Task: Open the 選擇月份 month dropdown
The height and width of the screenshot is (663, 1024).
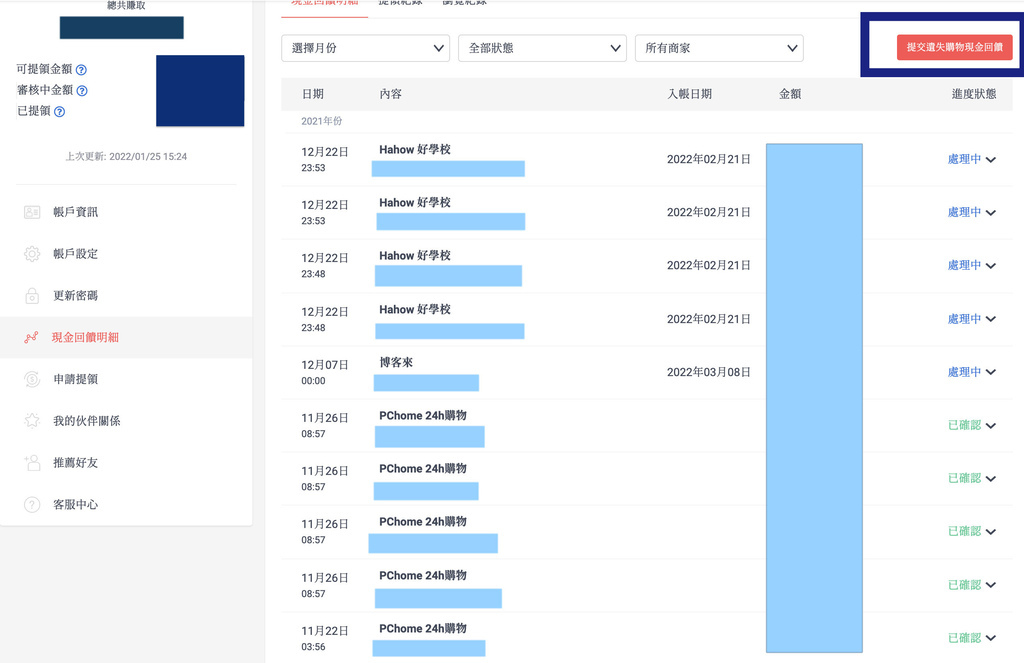Action: tap(366, 48)
